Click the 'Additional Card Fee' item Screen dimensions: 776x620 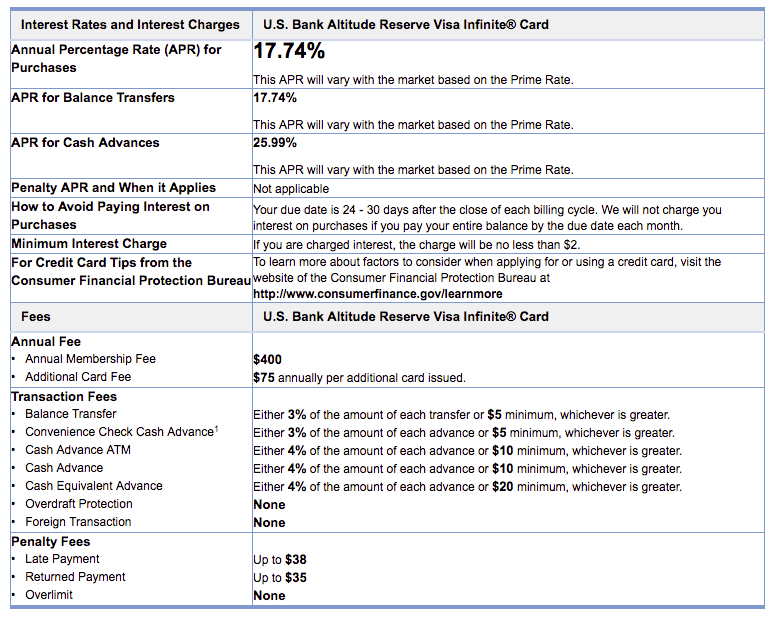coord(78,377)
